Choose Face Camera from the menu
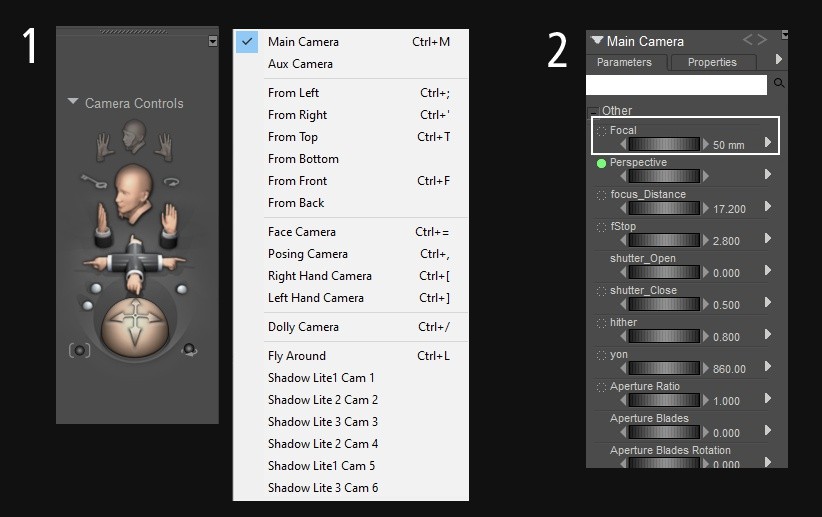This screenshot has width=822, height=517. [302, 232]
